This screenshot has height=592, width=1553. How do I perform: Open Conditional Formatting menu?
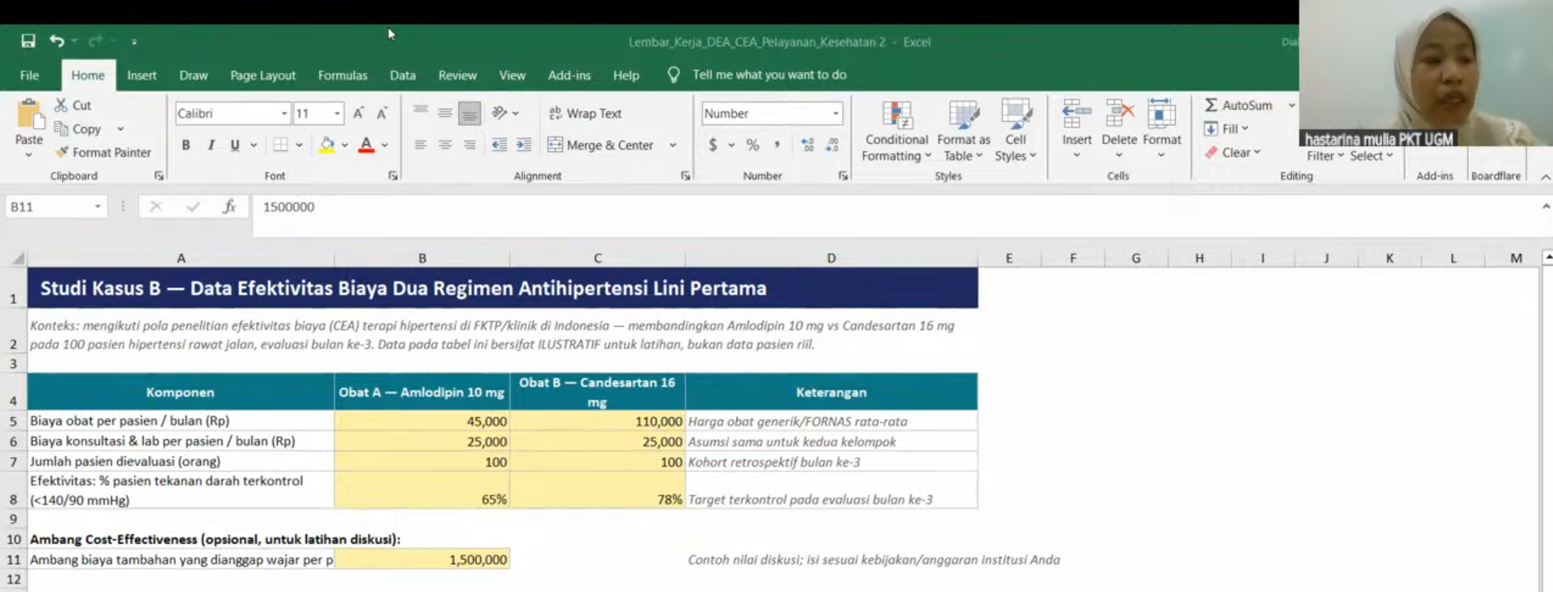897,131
